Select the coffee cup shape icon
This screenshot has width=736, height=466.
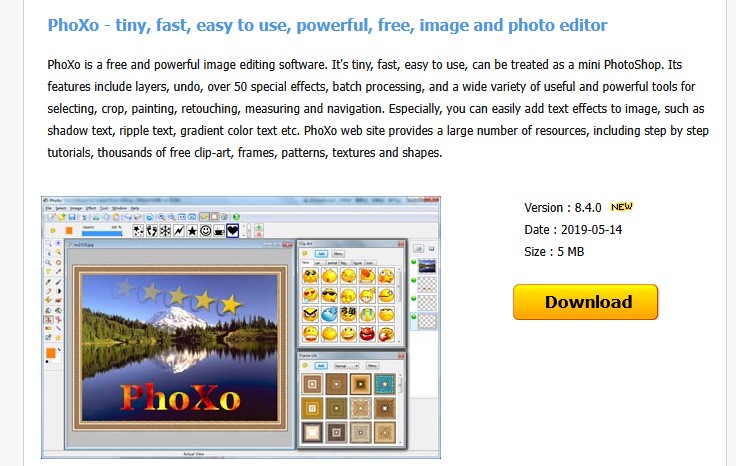click(x=219, y=230)
